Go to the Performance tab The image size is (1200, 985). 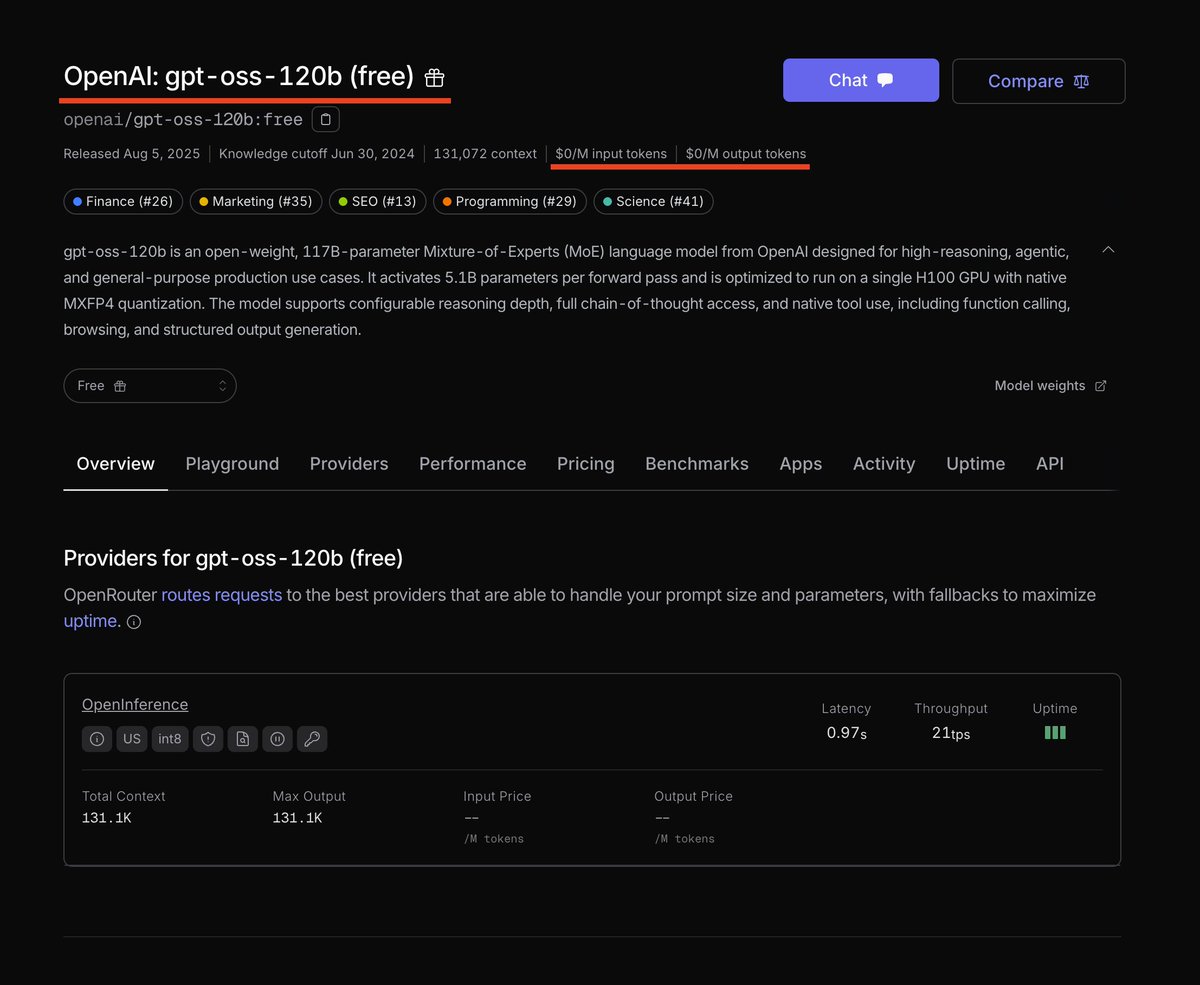(472, 464)
